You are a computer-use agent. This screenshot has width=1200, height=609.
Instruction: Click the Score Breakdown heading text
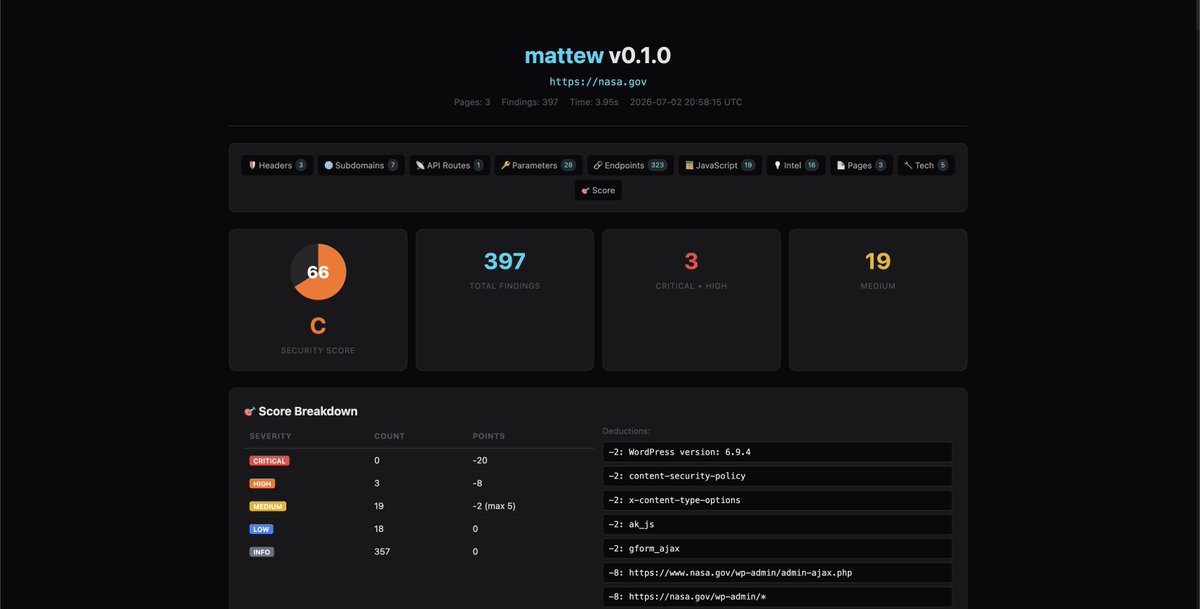click(x=308, y=411)
